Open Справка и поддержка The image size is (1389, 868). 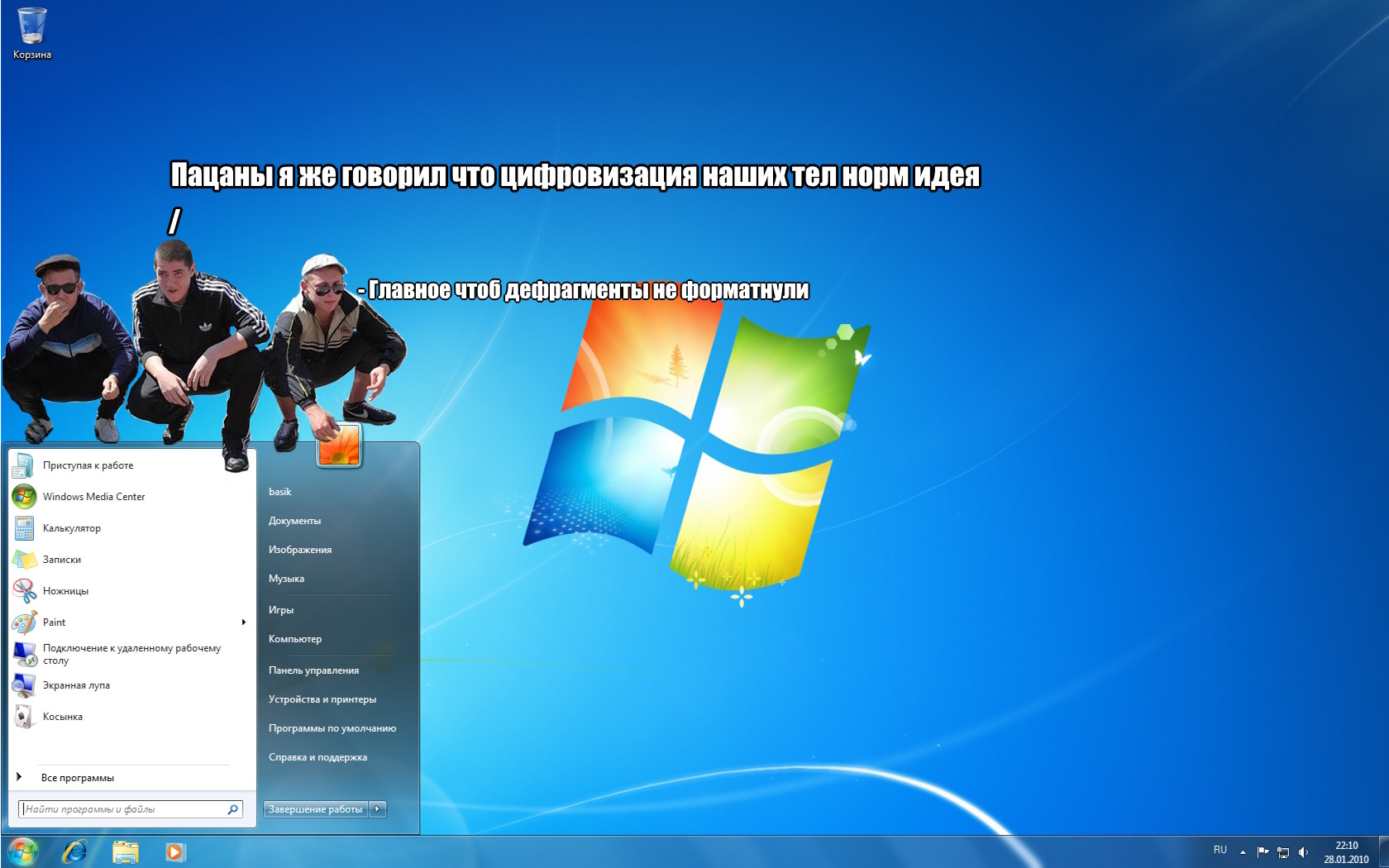[317, 757]
